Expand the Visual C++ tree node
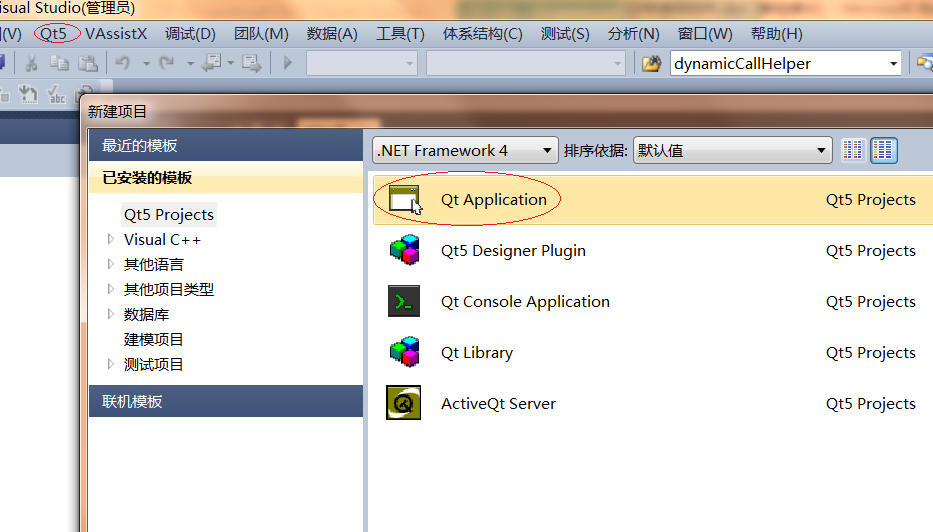Image resolution: width=933 pixels, height=532 pixels. pos(111,239)
